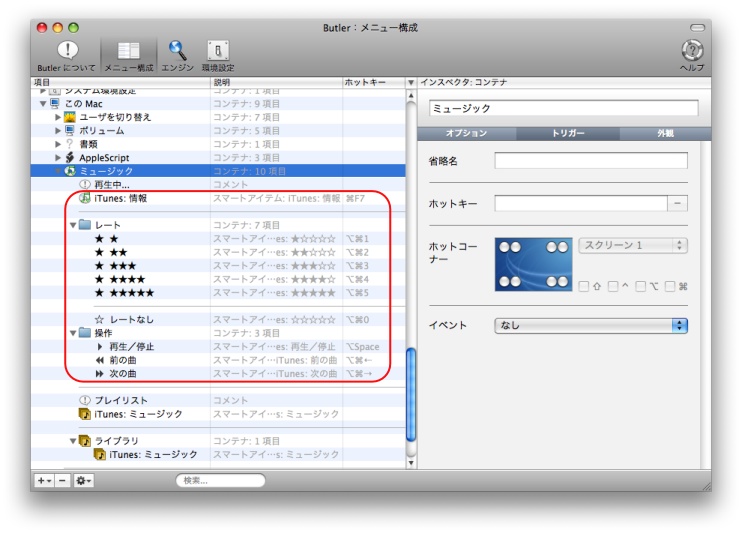Switch to the オプション tab

point(467,133)
